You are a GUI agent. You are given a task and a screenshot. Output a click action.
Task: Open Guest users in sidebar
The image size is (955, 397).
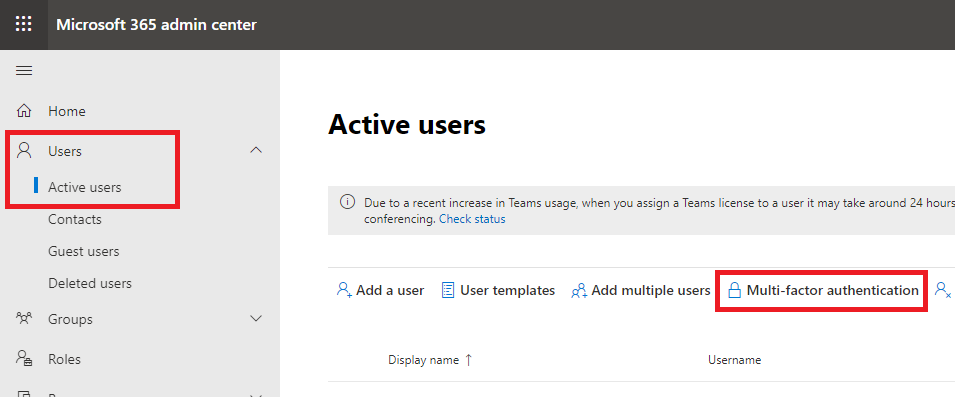[83, 251]
